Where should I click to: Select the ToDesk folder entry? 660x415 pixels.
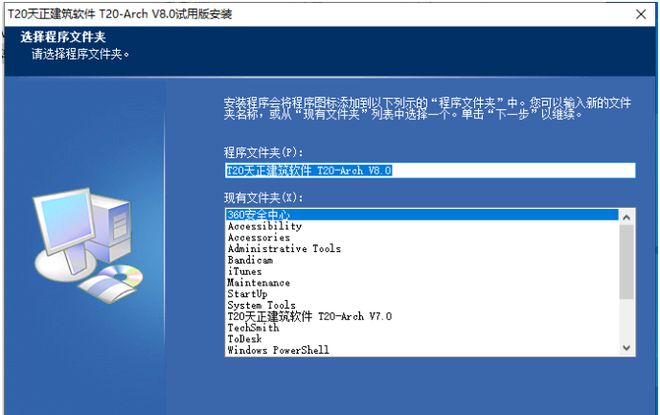tap(422, 339)
